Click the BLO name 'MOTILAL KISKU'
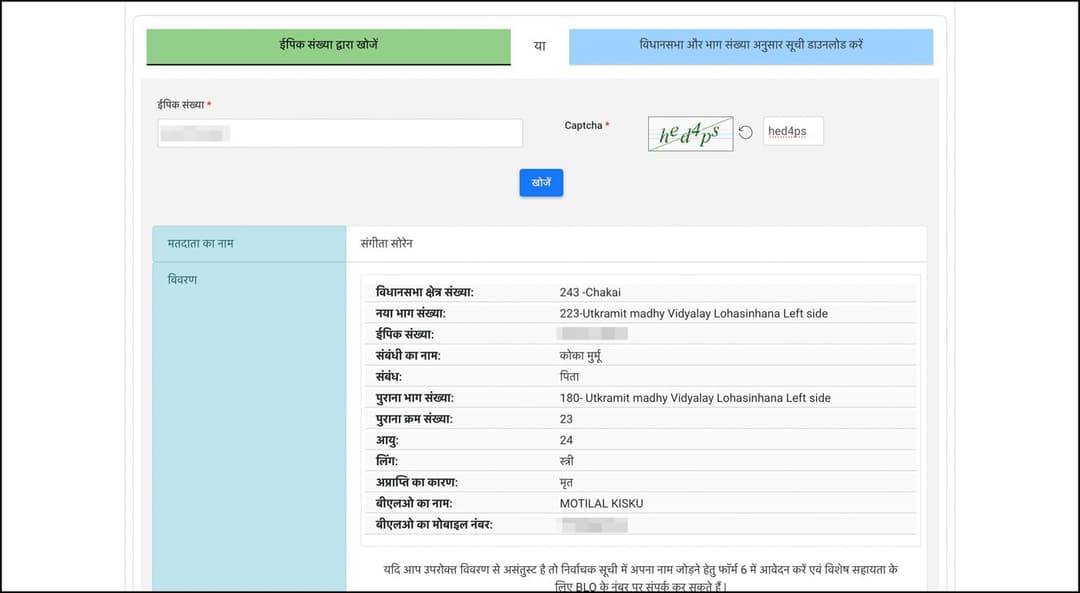 coord(601,503)
